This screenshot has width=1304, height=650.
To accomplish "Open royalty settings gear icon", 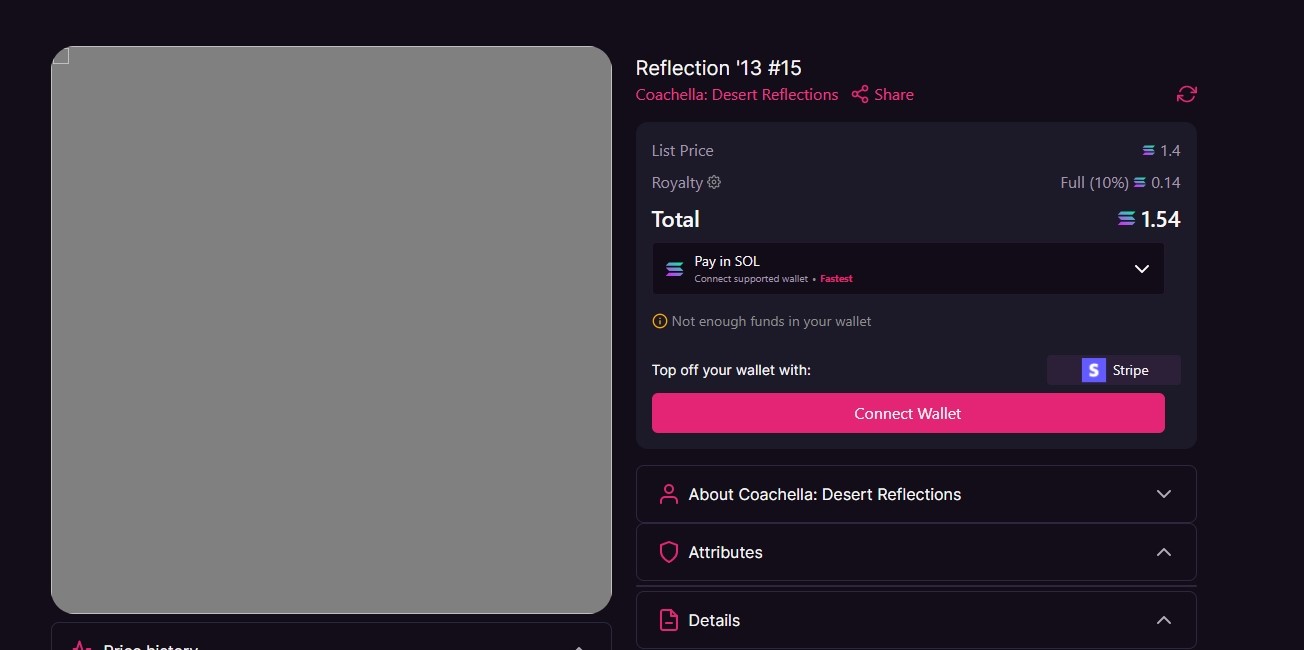I will coord(714,182).
